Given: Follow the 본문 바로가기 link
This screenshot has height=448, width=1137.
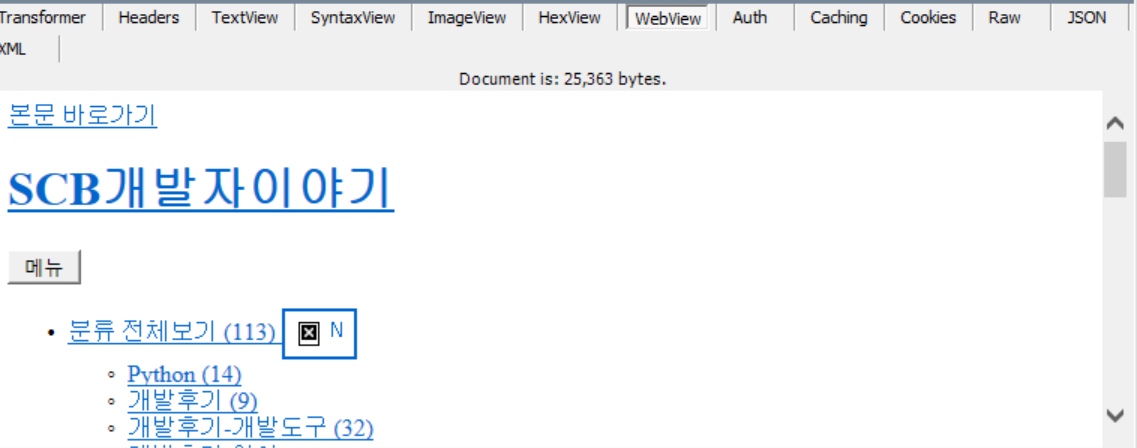Looking at the screenshot, I should [82, 116].
